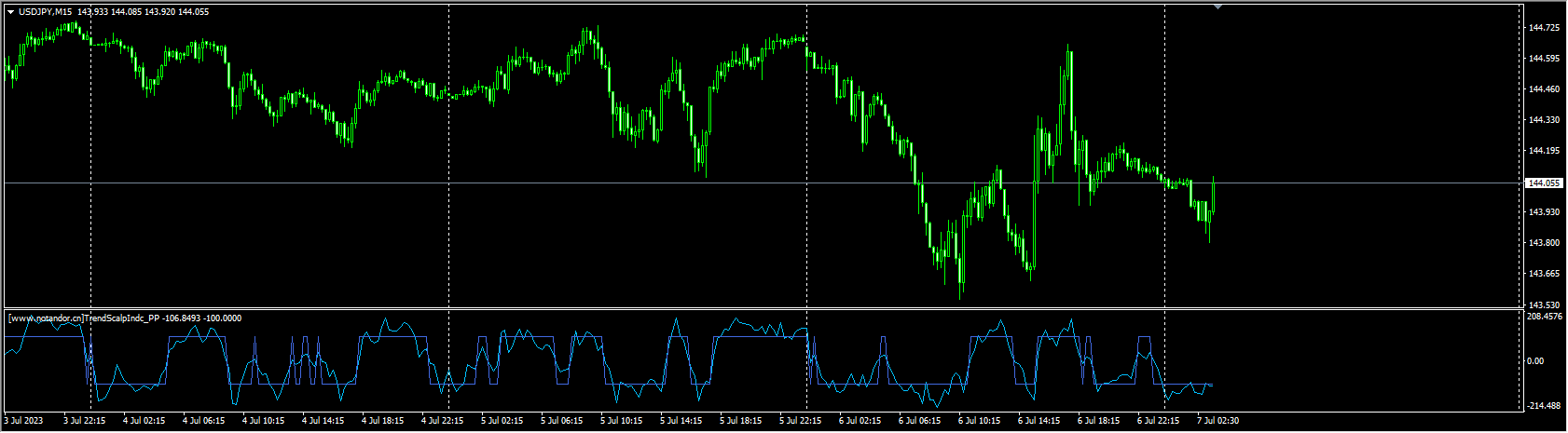Click the 143.530 price scale label
The height and width of the screenshot is (433, 1568).
[1544, 304]
